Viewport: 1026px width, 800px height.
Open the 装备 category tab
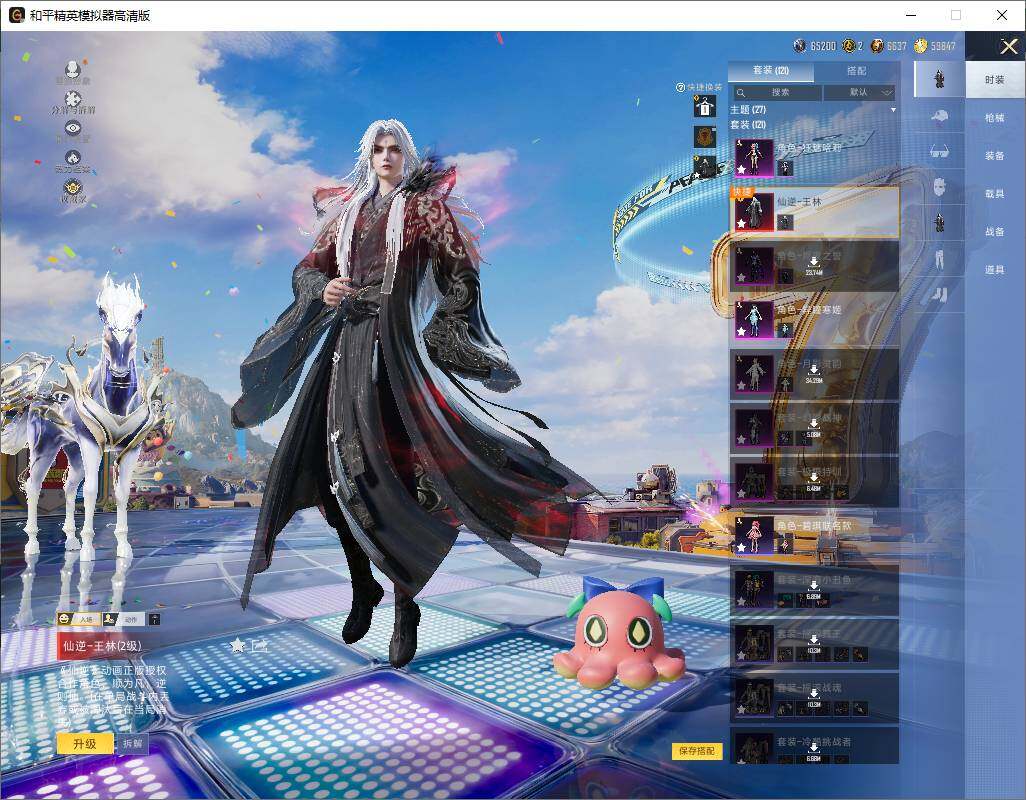click(995, 156)
